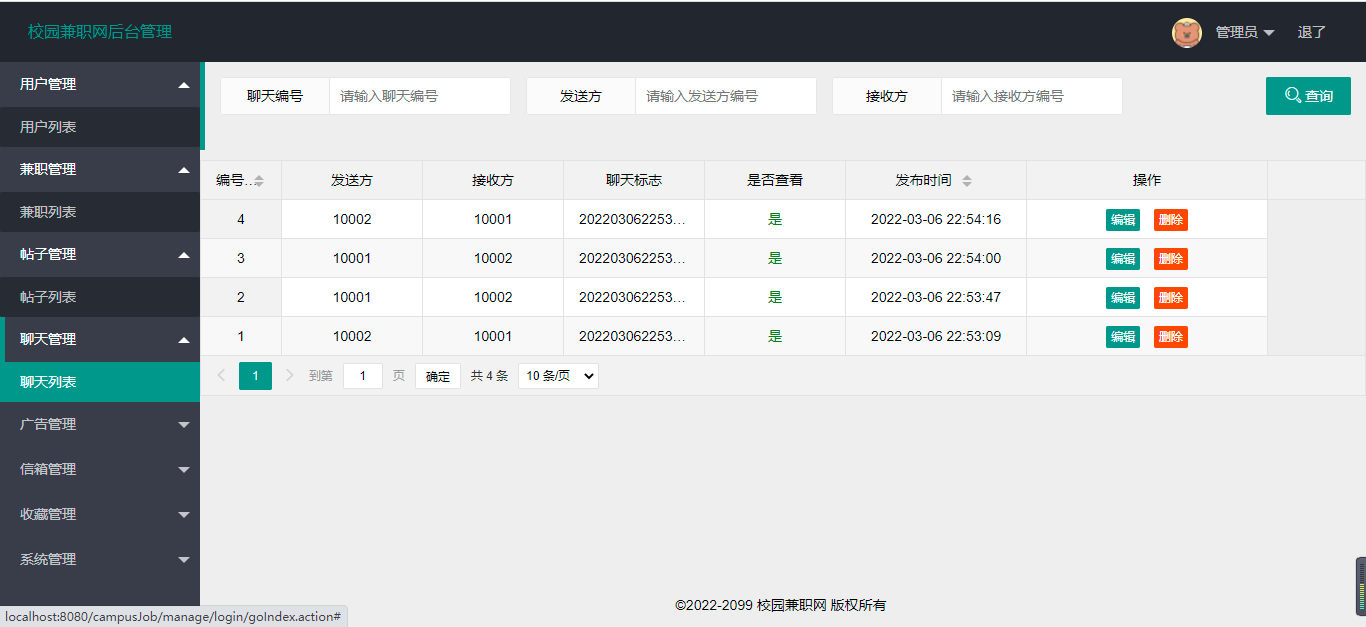Collapse the 用户管理 menu section
The image size is (1366, 627).
pos(100,85)
